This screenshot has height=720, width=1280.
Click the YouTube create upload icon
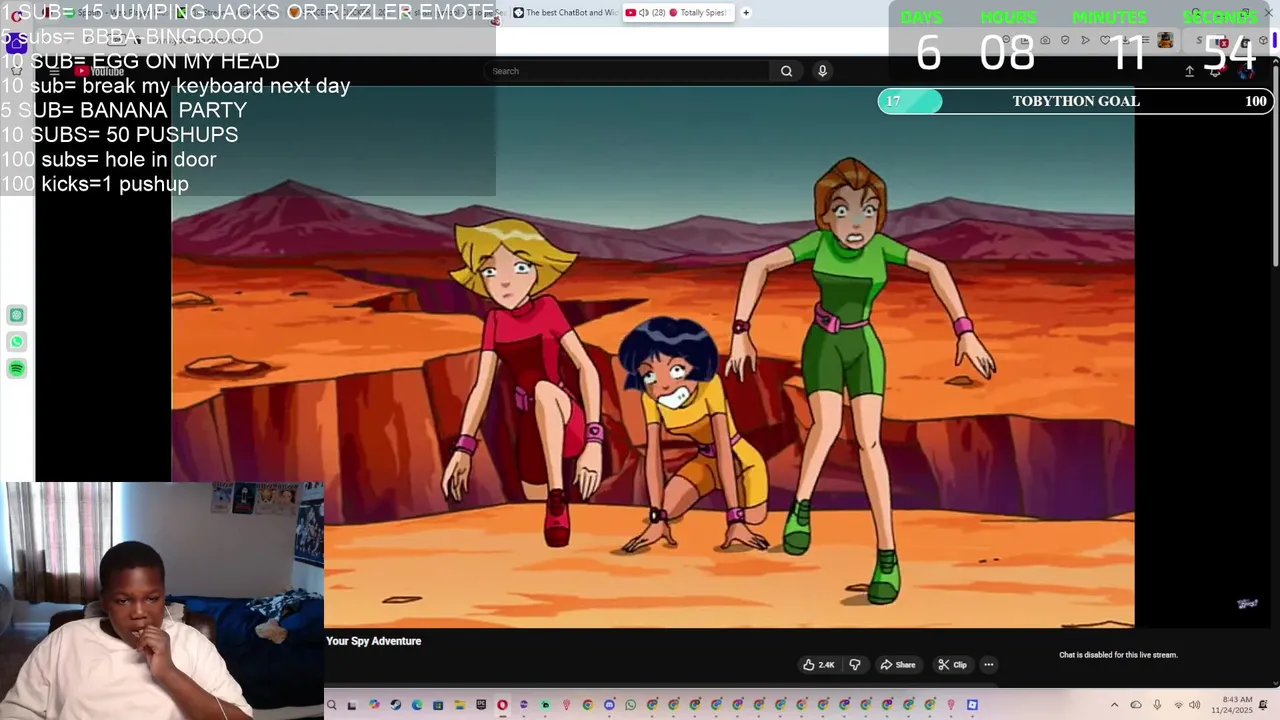[x=1189, y=71]
